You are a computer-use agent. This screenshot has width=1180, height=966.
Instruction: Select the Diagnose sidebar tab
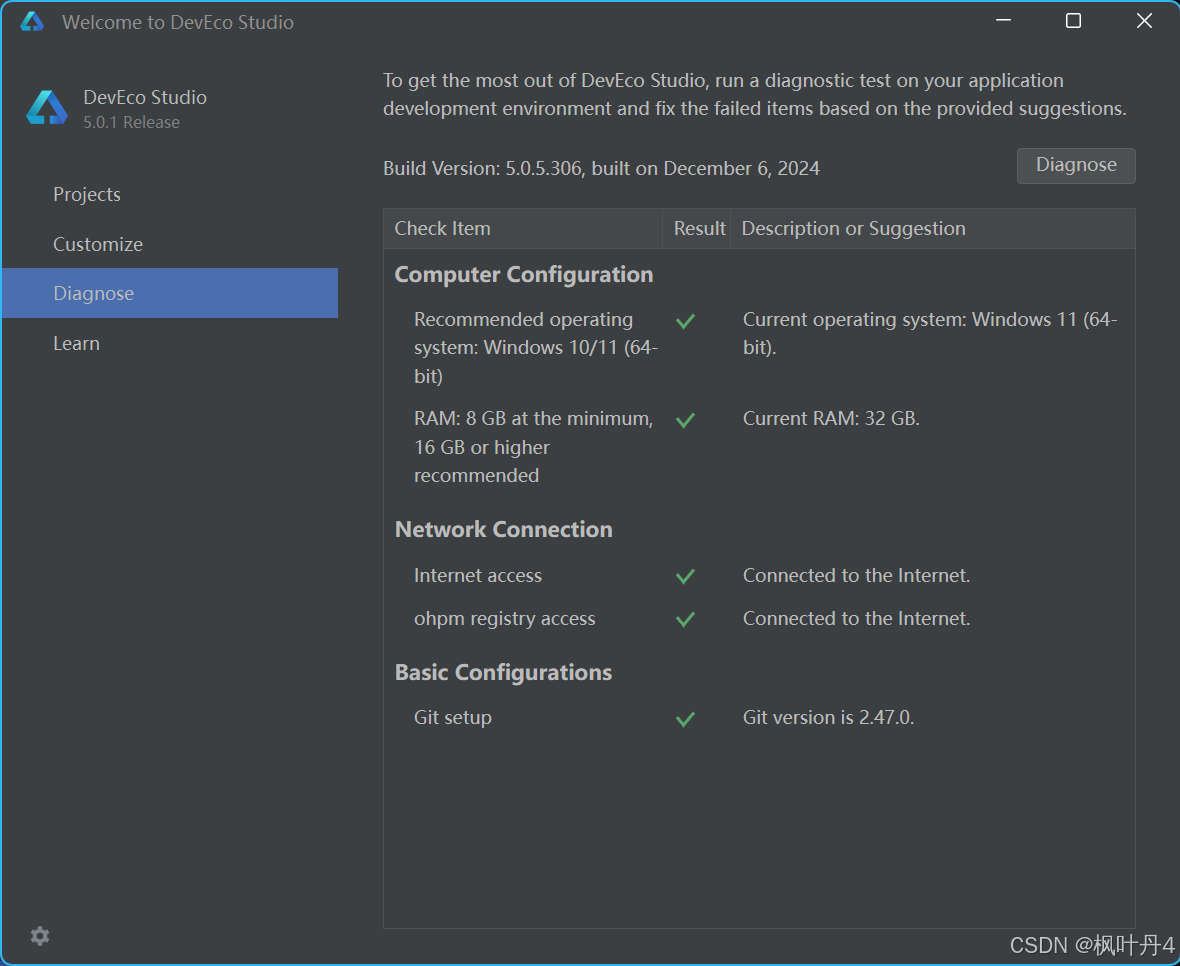[94, 293]
